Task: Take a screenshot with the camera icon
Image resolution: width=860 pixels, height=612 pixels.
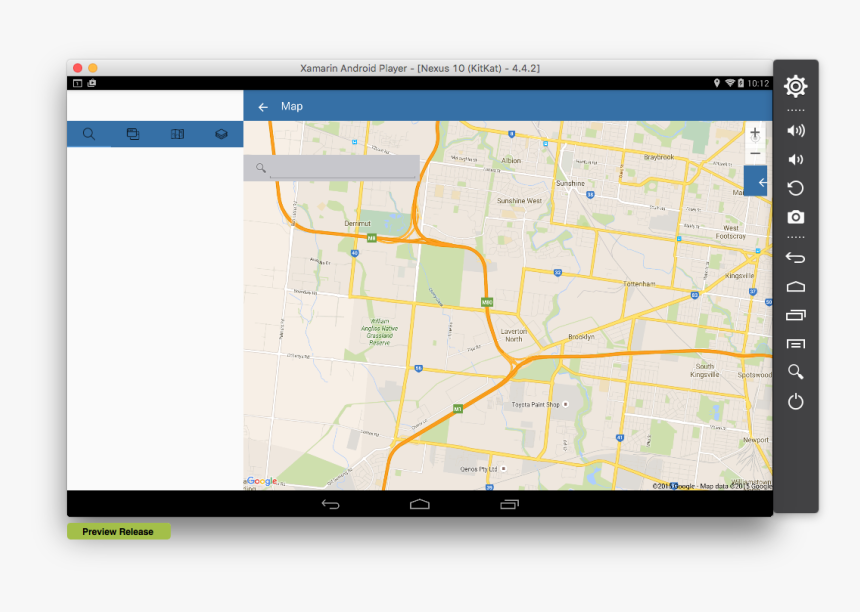Action: point(795,217)
